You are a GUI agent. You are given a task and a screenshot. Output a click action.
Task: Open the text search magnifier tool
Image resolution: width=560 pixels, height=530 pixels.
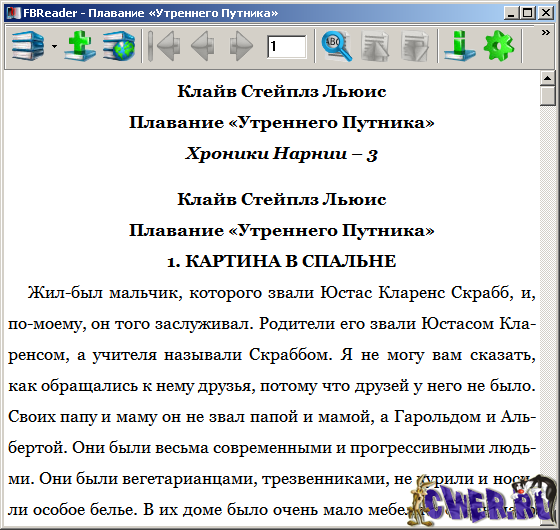click(x=336, y=46)
